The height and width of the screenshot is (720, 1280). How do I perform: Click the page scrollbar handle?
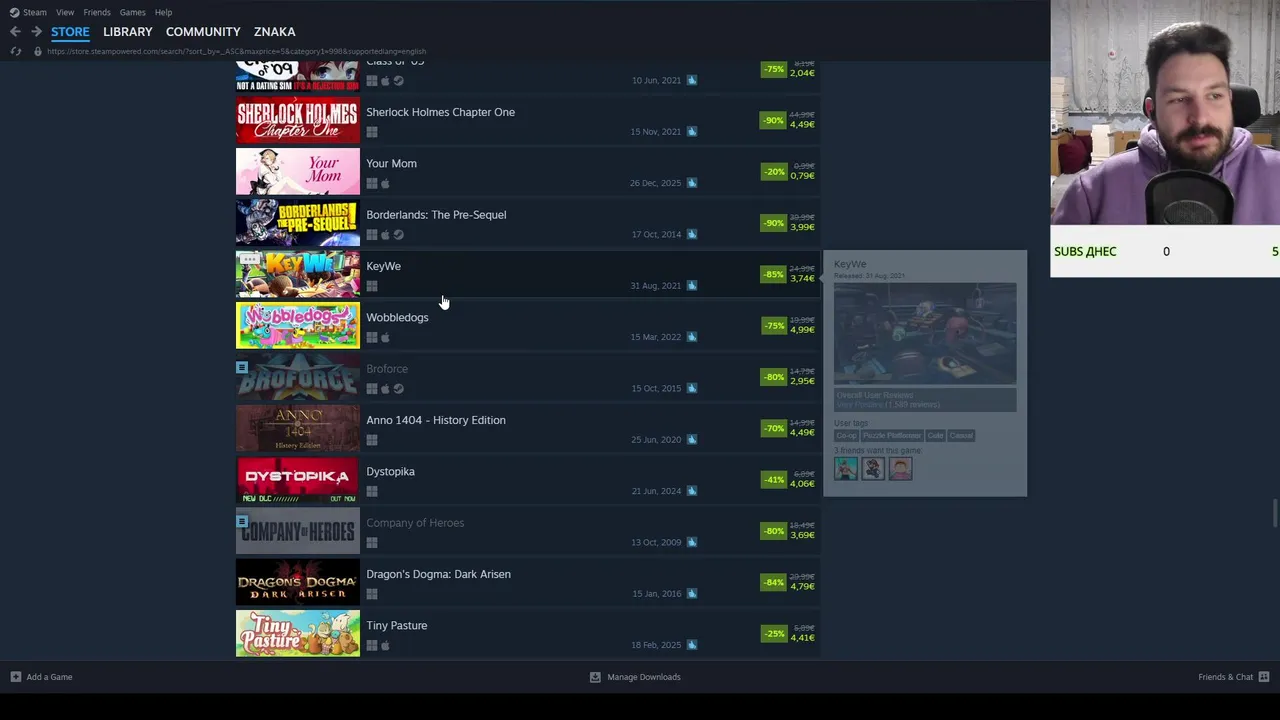(x=1274, y=511)
